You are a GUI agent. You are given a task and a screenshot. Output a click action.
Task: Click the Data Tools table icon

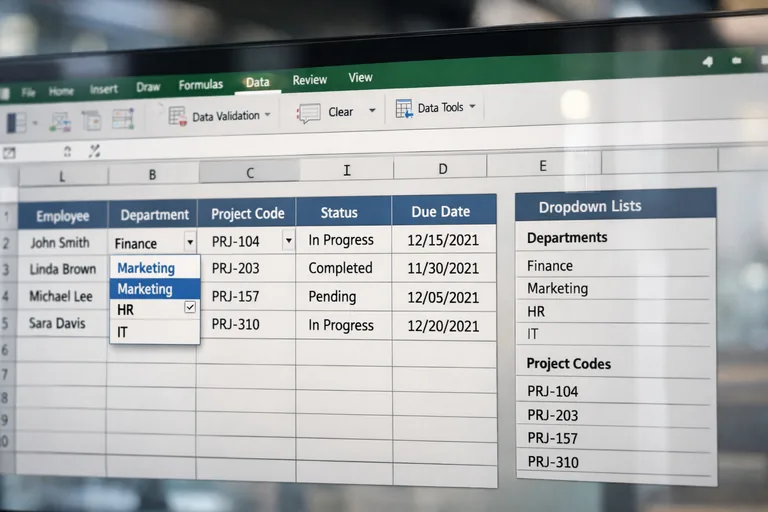[404, 109]
